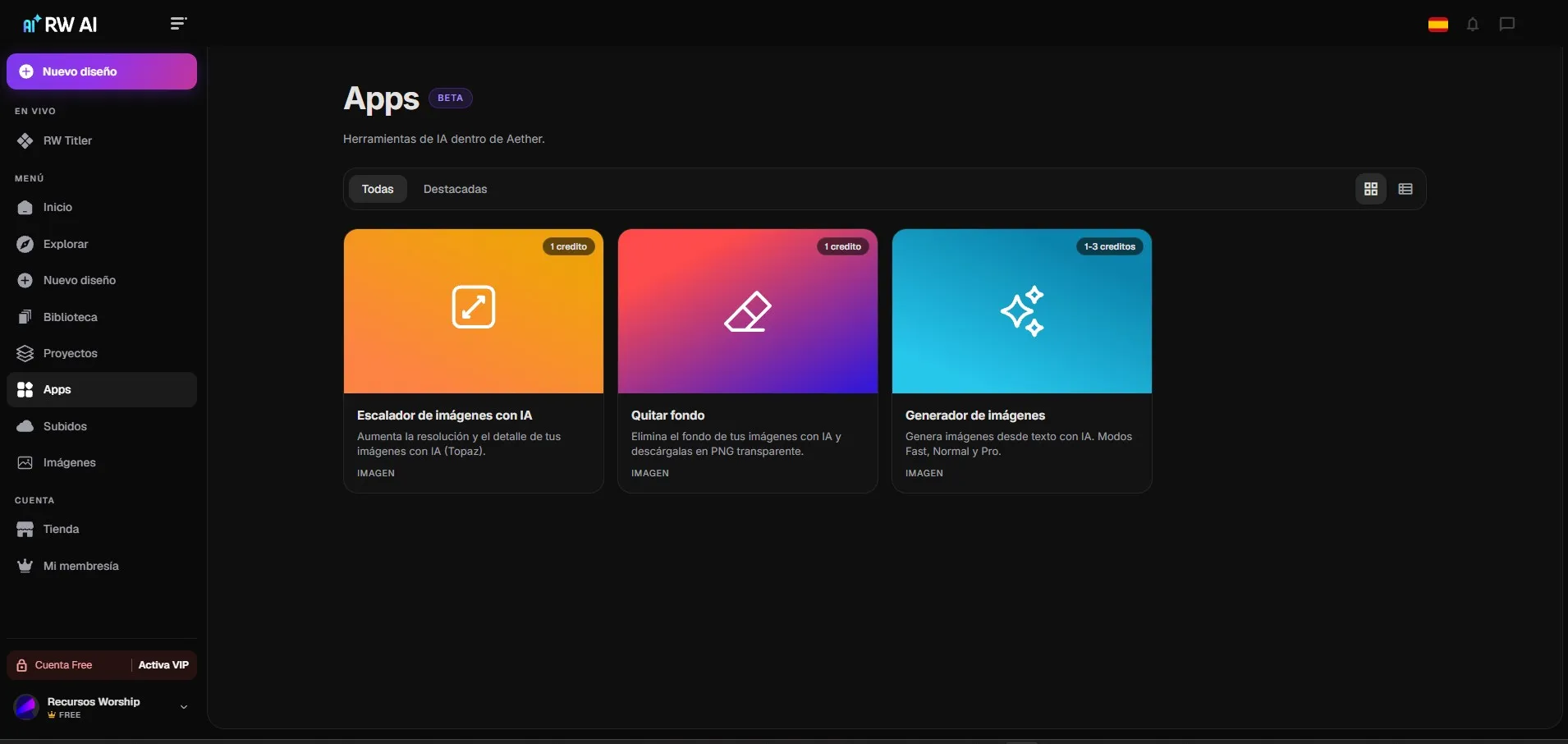The width and height of the screenshot is (1568, 744).
Task: Open the image generator sparkles icon card
Action: 1022,311
